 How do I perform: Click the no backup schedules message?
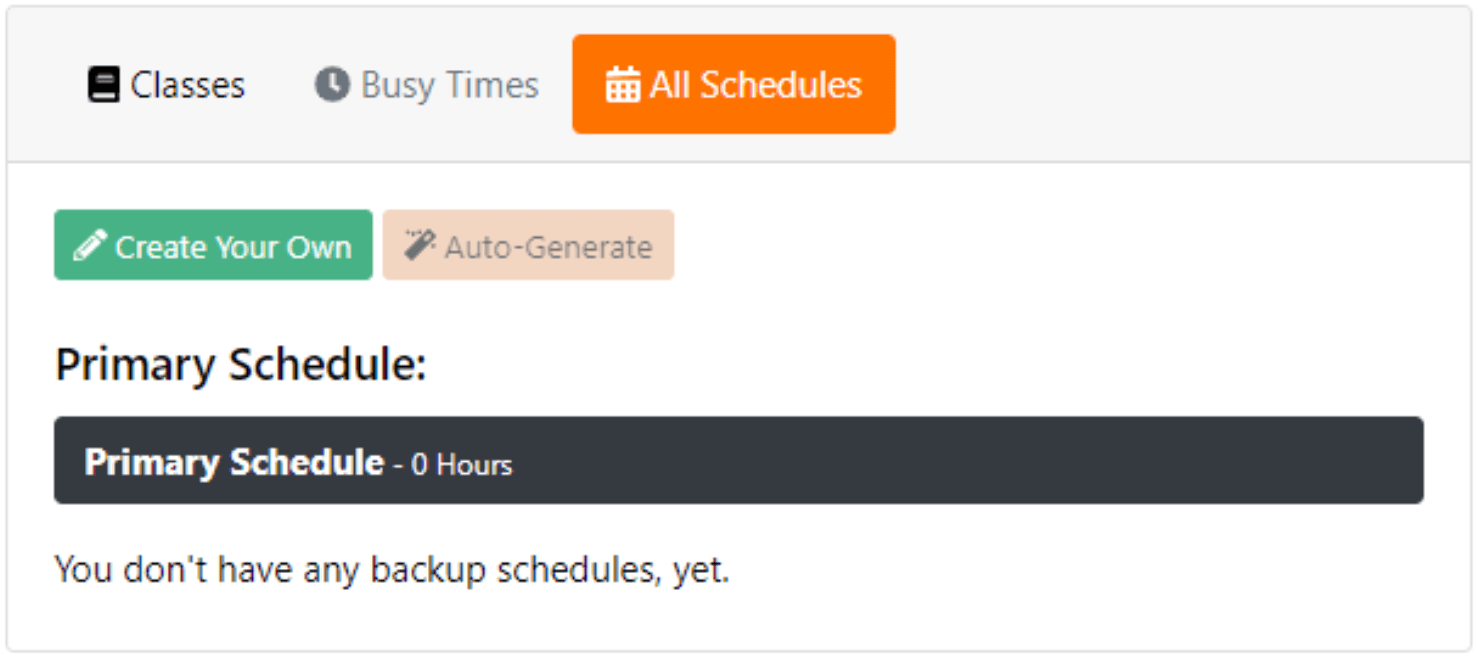(x=392, y=570)
